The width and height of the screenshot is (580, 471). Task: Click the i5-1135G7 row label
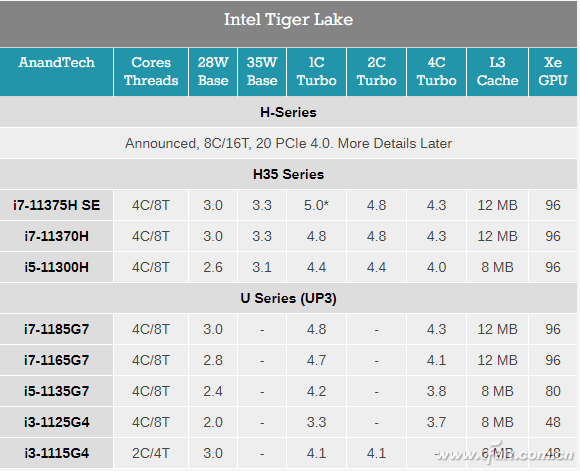[x=56, y=391]
